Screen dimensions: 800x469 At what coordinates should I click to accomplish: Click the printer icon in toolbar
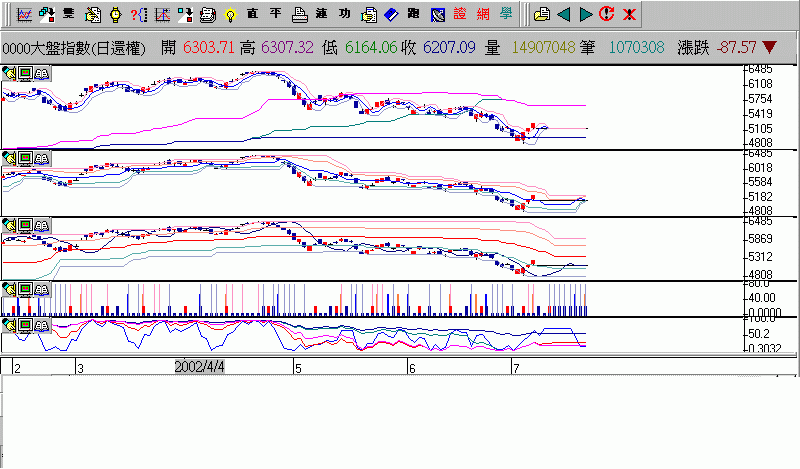click(x=299, y=14)
